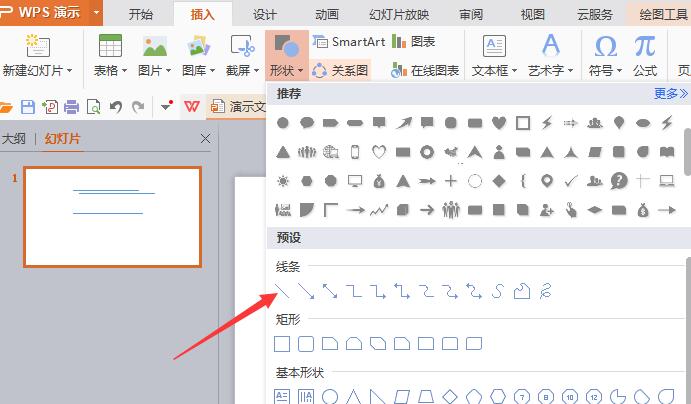Expand the 艺术字 WordArt dropdown
Screen dimensions: 691x404
[570, 70]
